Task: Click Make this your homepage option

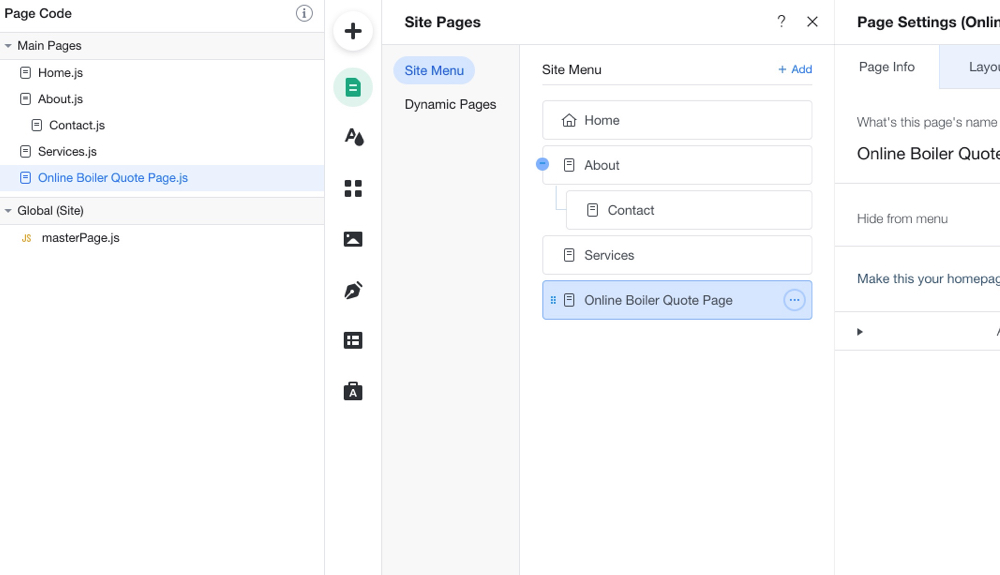Action: tap(928, 279)
